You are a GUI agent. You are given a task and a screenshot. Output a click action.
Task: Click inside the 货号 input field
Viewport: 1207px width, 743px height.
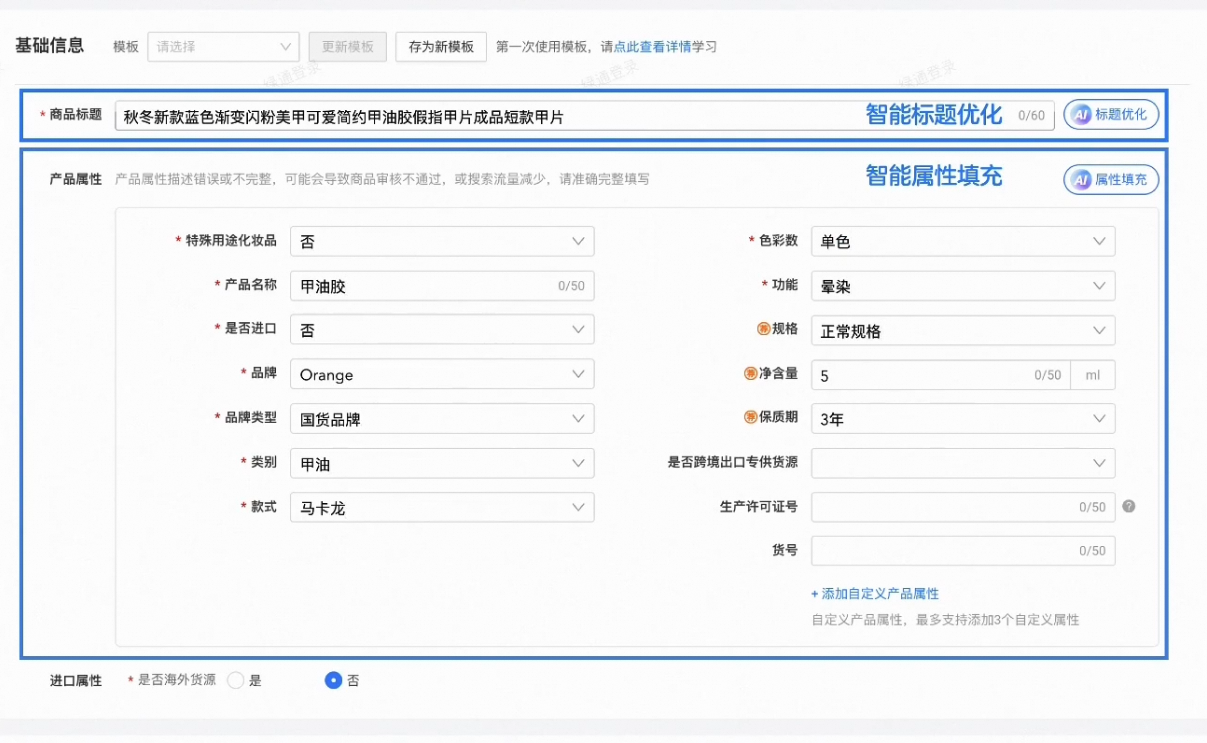[x=960, y=550]
